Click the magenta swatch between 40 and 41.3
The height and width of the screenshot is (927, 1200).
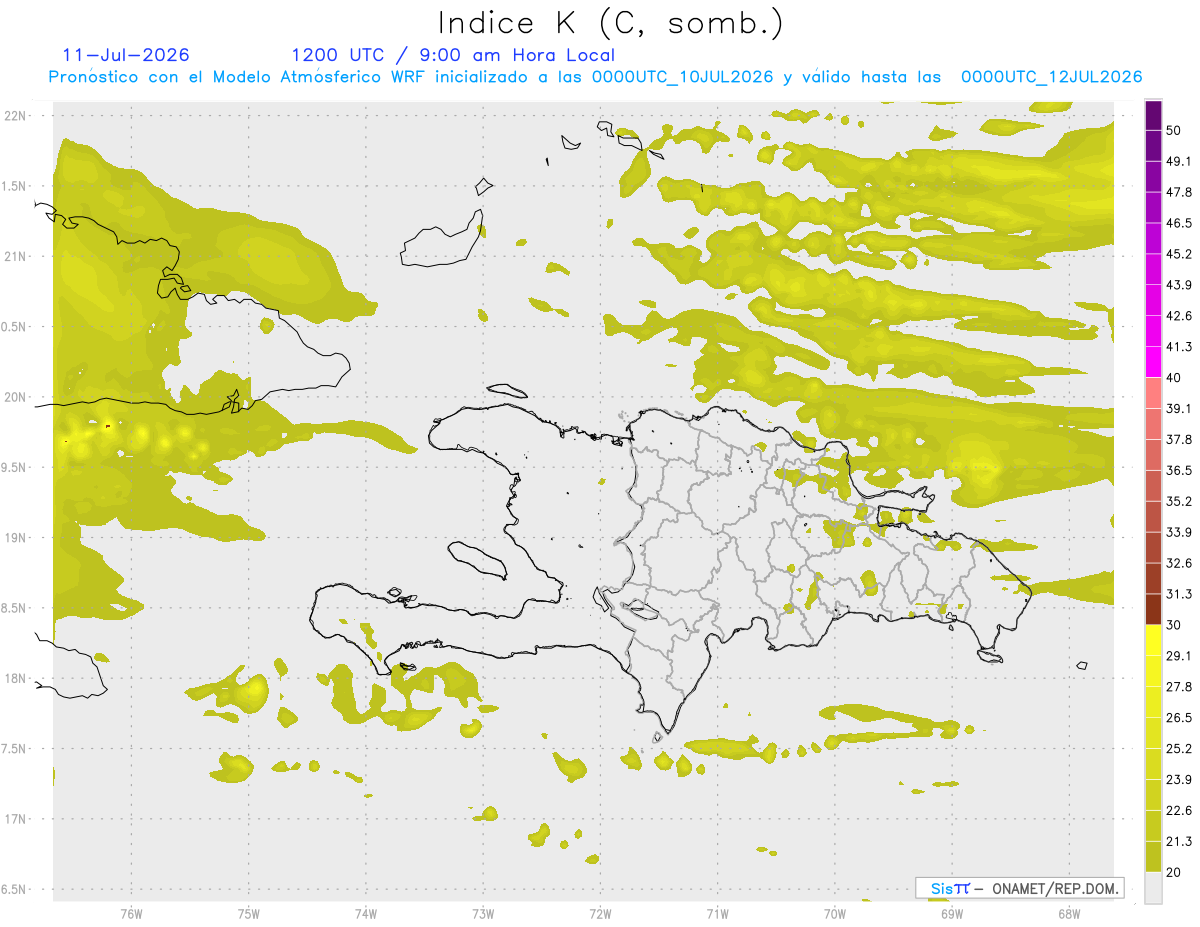(x=1153, y=362)
